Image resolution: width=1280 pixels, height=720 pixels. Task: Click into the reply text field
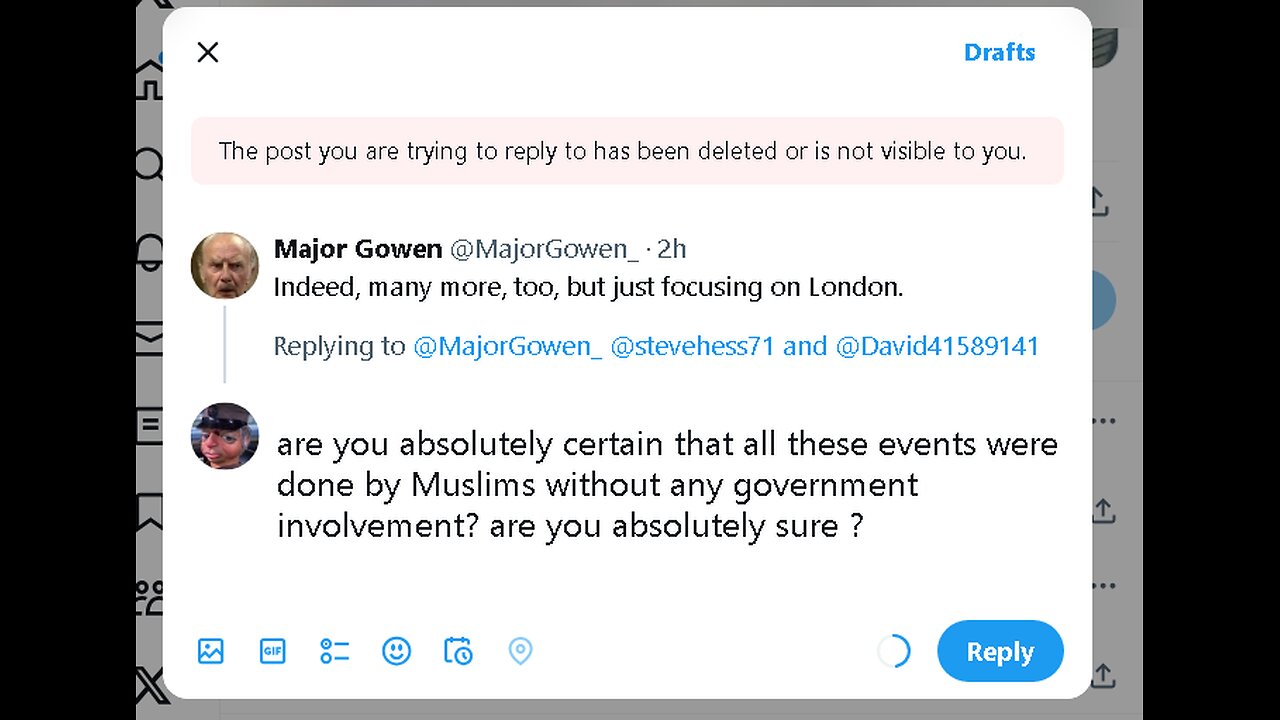click(667, 484)
